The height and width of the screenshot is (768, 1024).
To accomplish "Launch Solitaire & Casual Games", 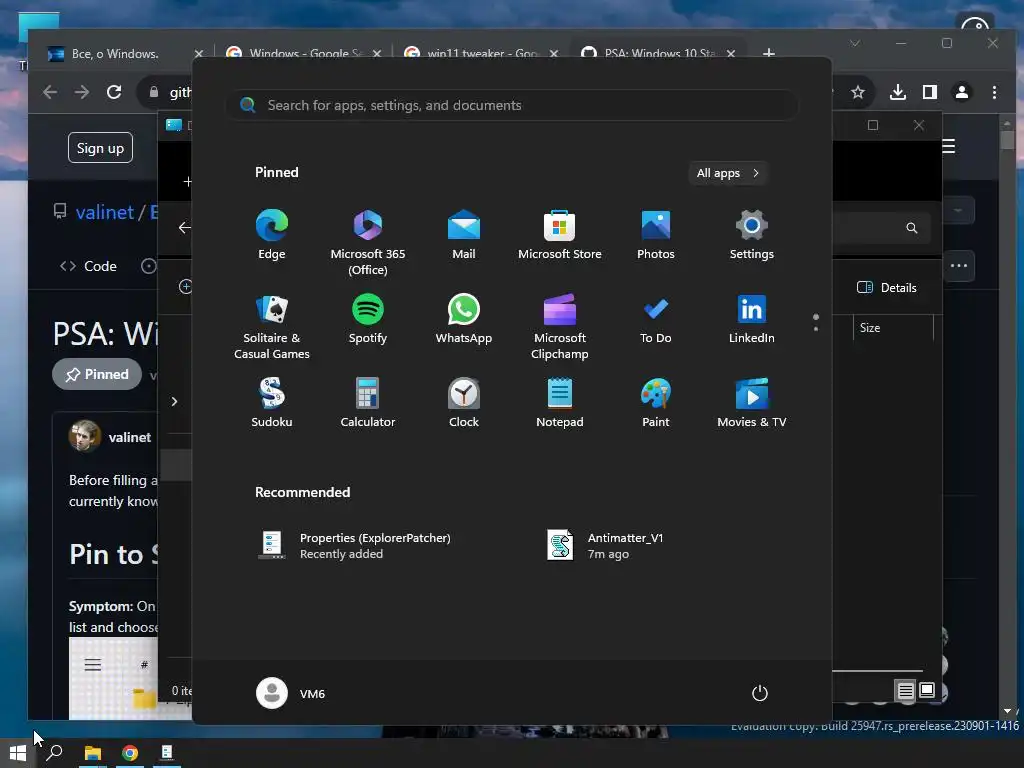I will point(272,327).
